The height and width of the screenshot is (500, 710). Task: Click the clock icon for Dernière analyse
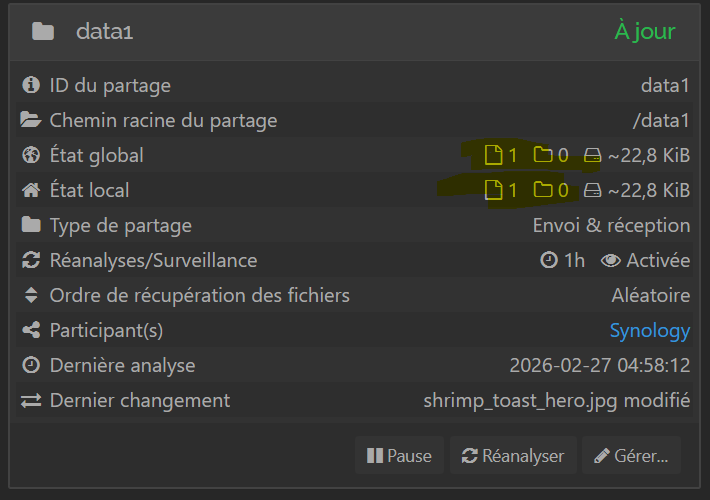point(31,366)
